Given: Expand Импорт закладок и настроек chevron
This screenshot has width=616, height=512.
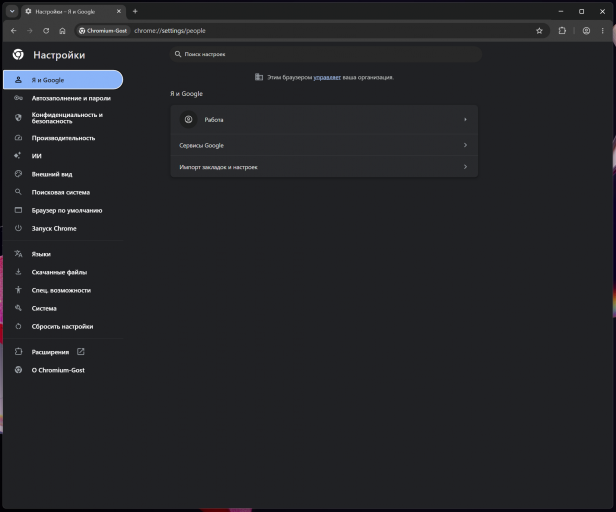Looking at the screenshot, I should [465, 167].
